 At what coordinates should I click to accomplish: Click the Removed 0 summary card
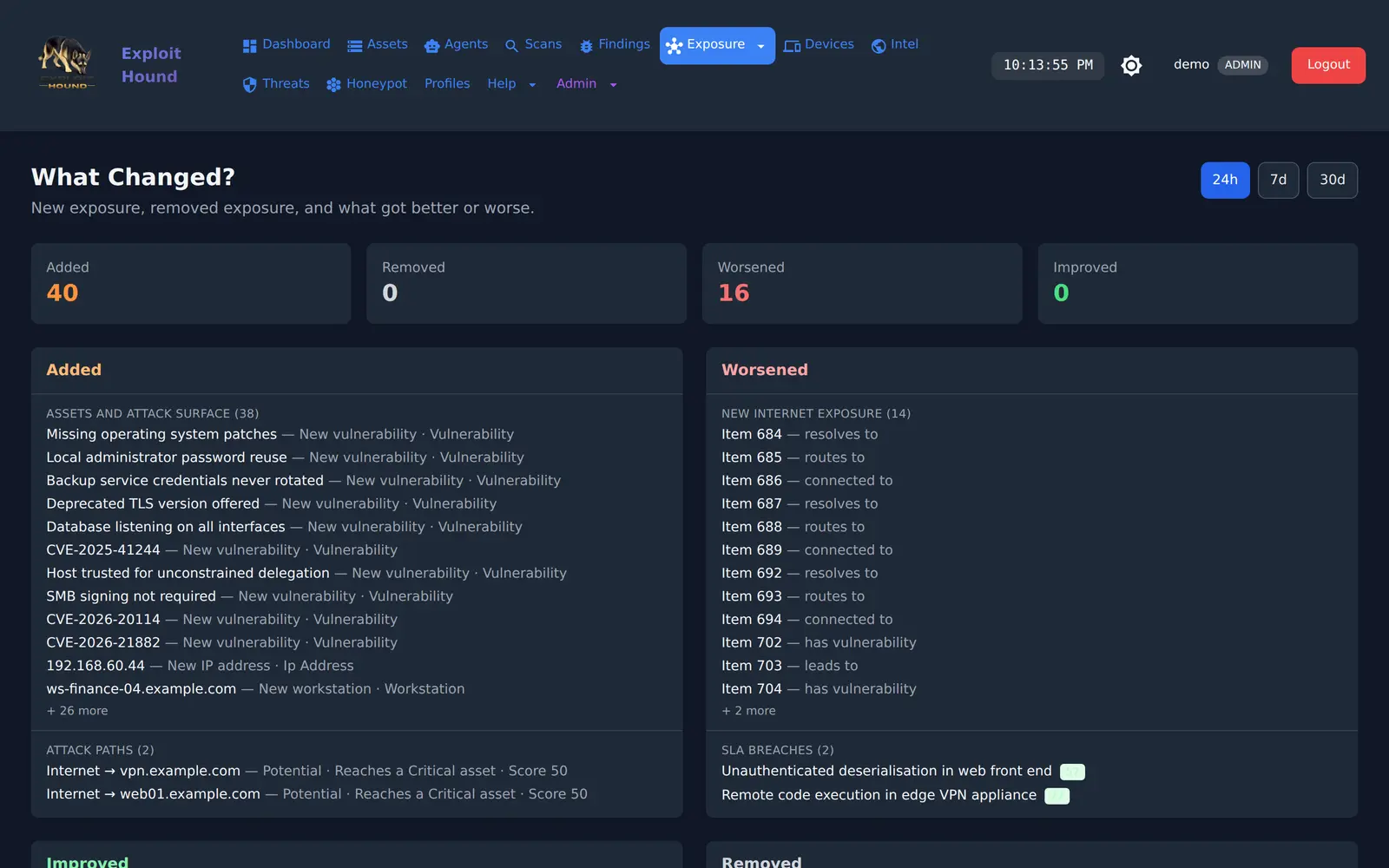coord(526,283)
